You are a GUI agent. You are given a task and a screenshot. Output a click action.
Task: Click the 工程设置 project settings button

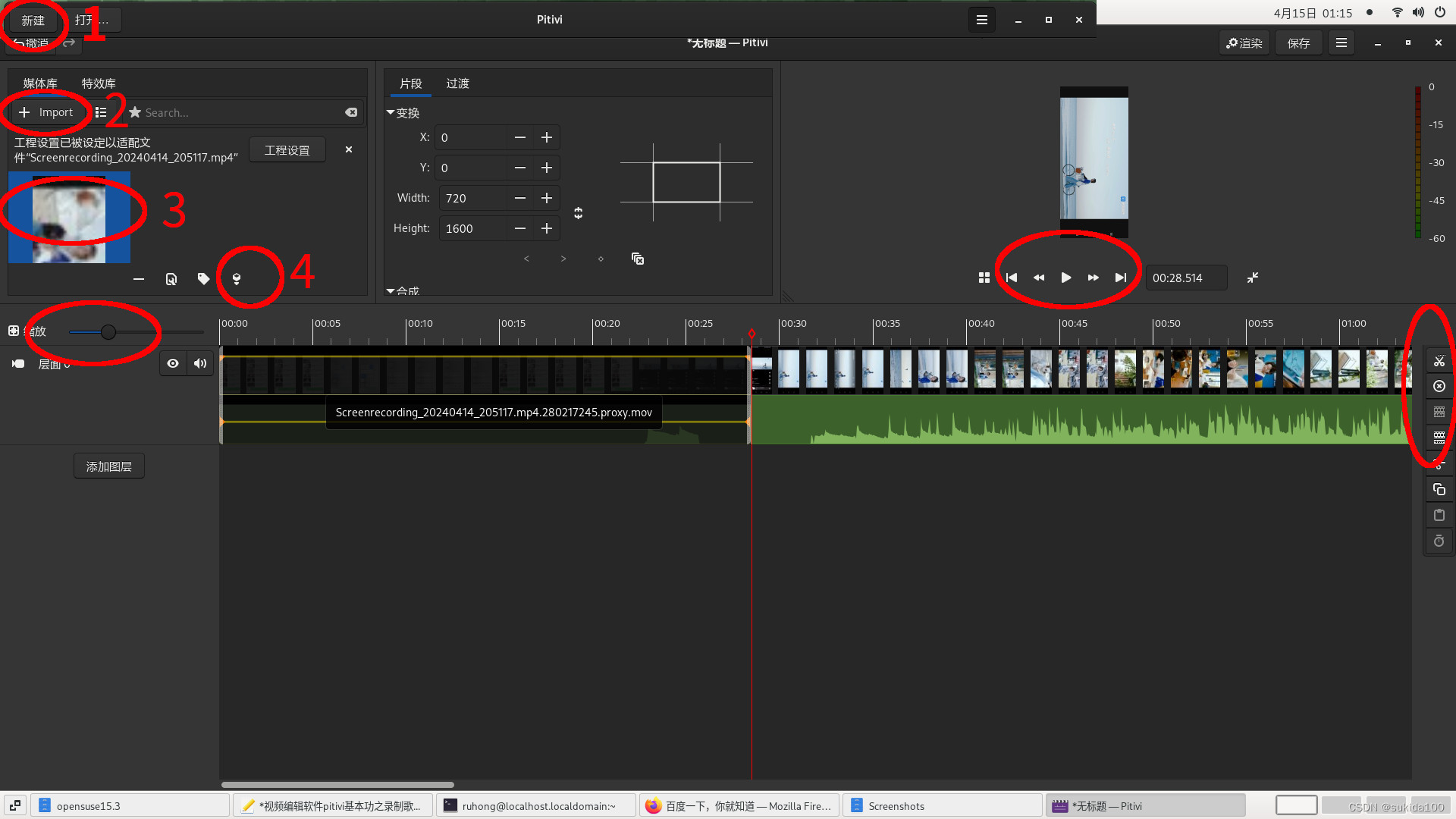coord(287,150)
